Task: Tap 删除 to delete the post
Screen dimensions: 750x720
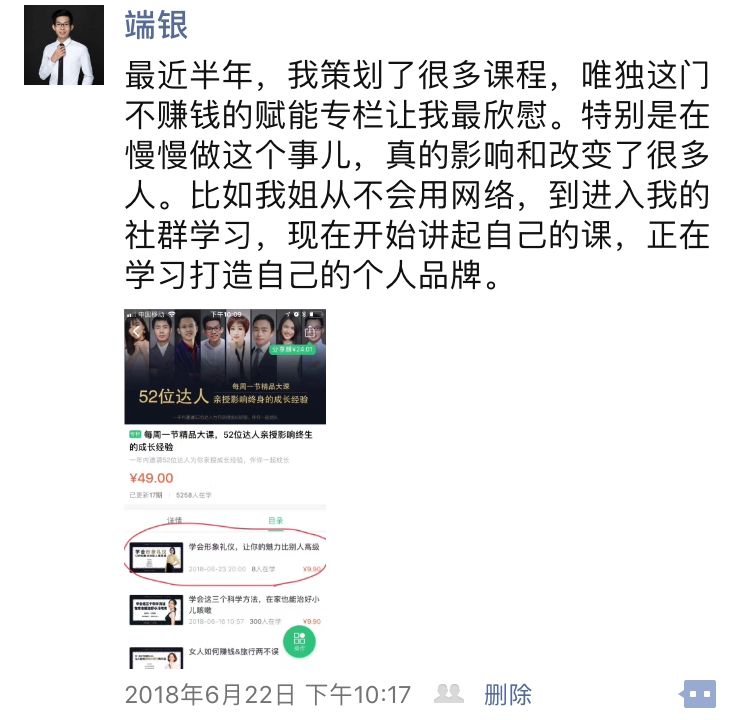Action: click(508, 694)
